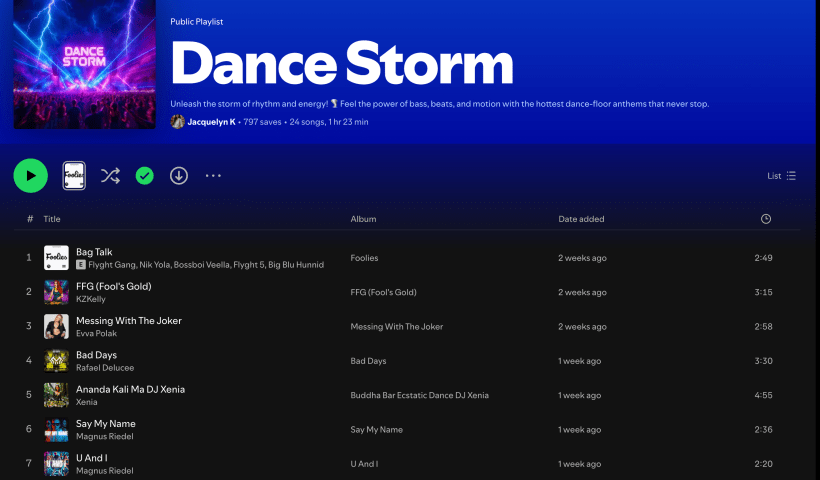Viewport: 820px width, 480px height.
Task: Click the Dance Storm playlist cover art
Action: (85, 64)
